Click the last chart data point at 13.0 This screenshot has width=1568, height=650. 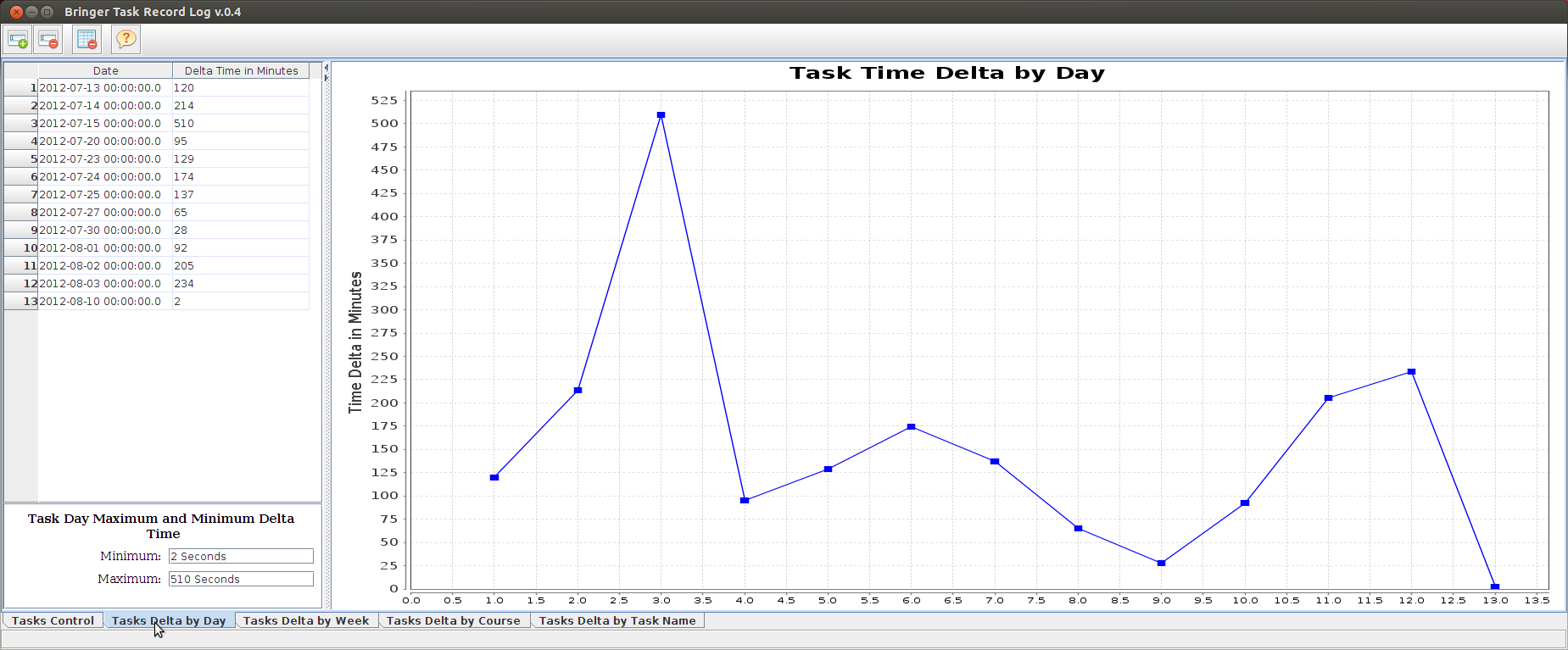click(1495, 586)
